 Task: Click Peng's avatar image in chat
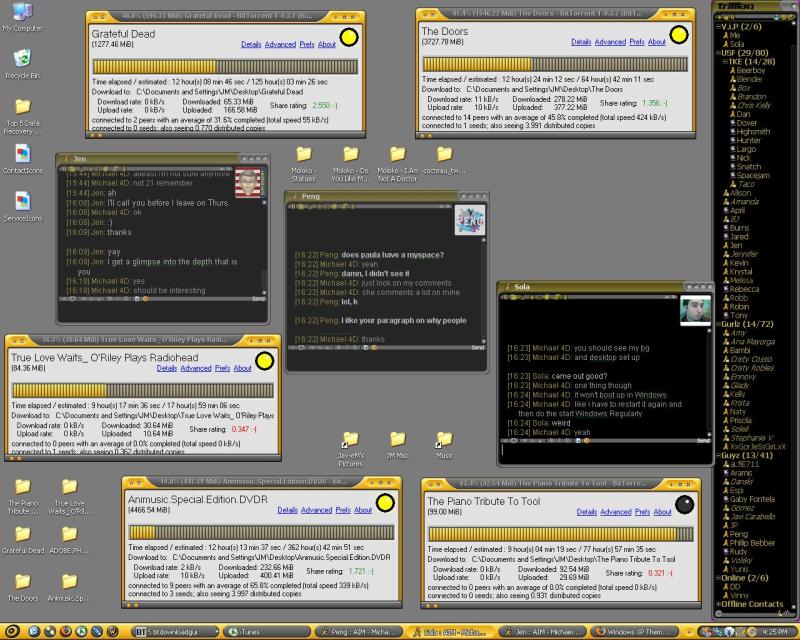tap(470, 220)
